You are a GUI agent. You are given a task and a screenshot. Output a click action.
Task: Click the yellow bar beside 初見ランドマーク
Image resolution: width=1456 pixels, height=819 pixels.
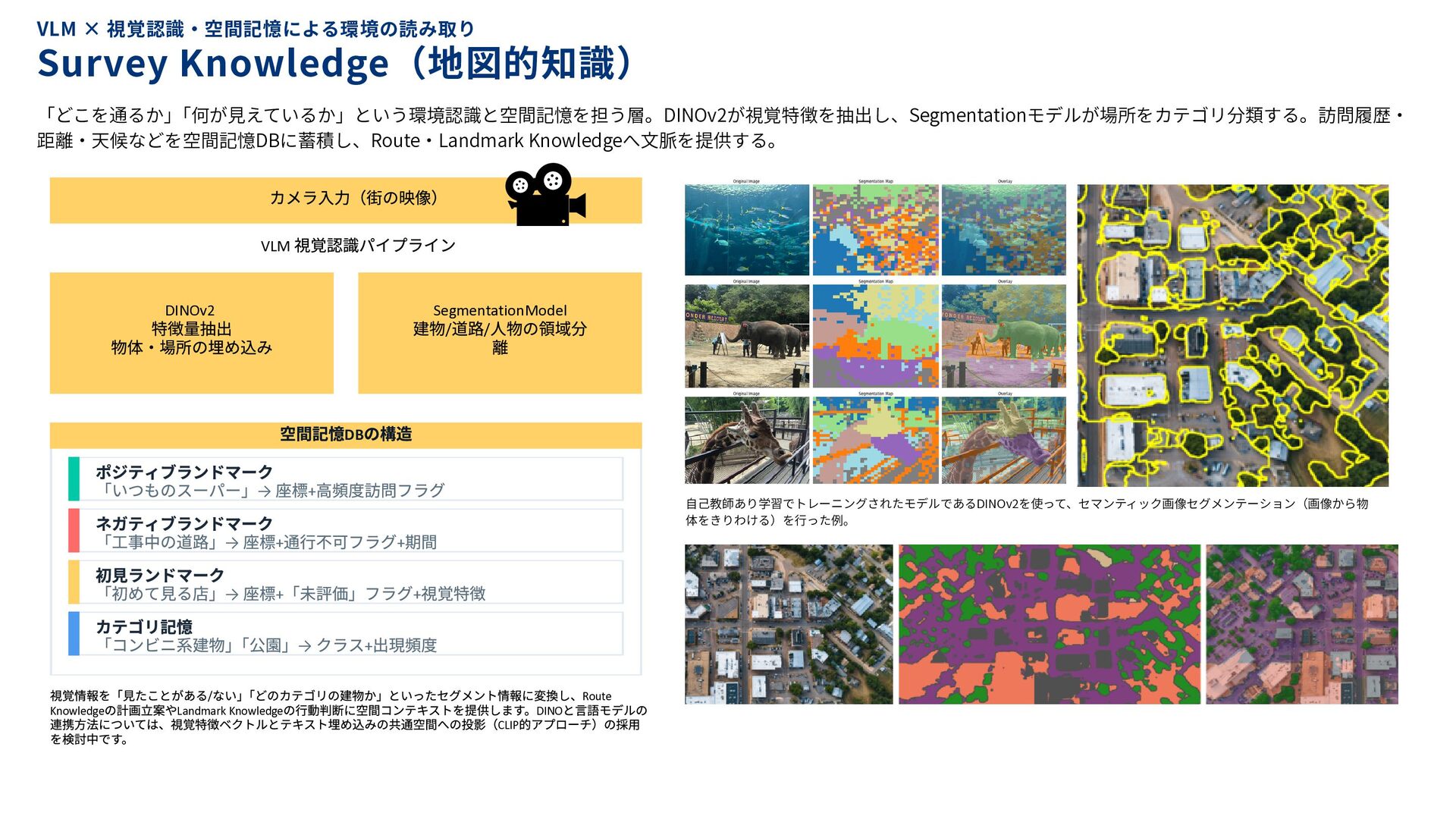[74, 582]
